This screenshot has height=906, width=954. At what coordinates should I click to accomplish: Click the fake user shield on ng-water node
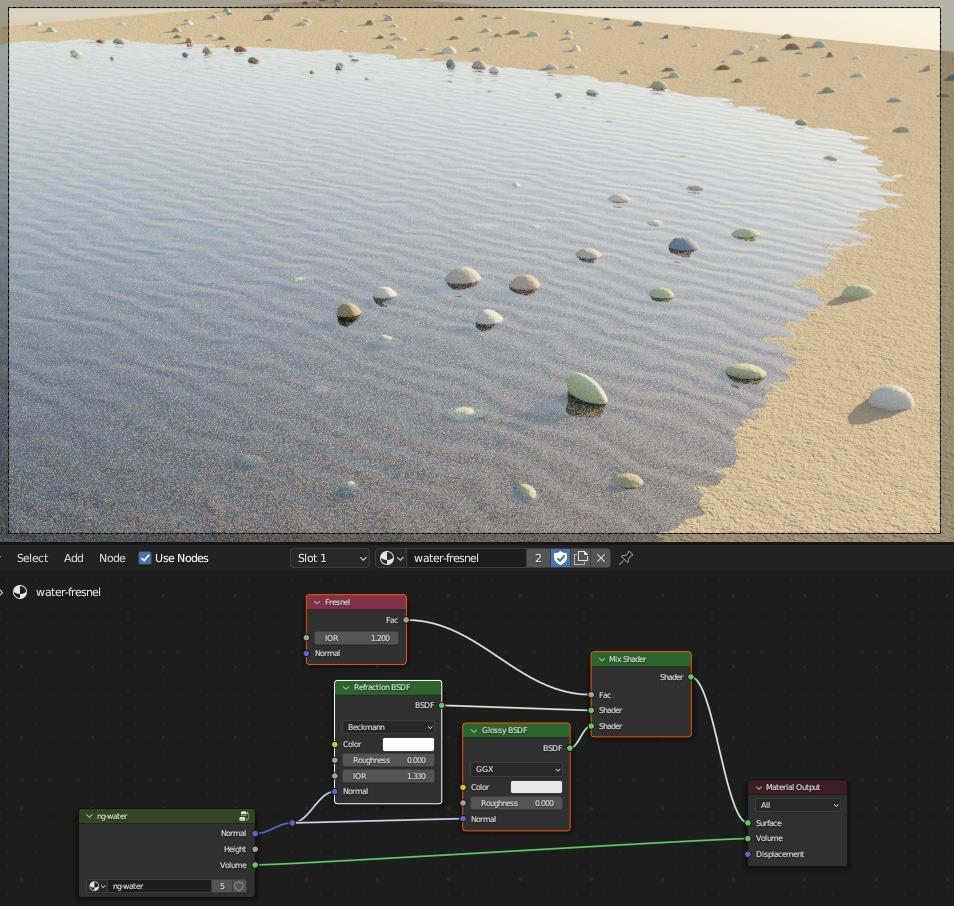pos(239,886)
